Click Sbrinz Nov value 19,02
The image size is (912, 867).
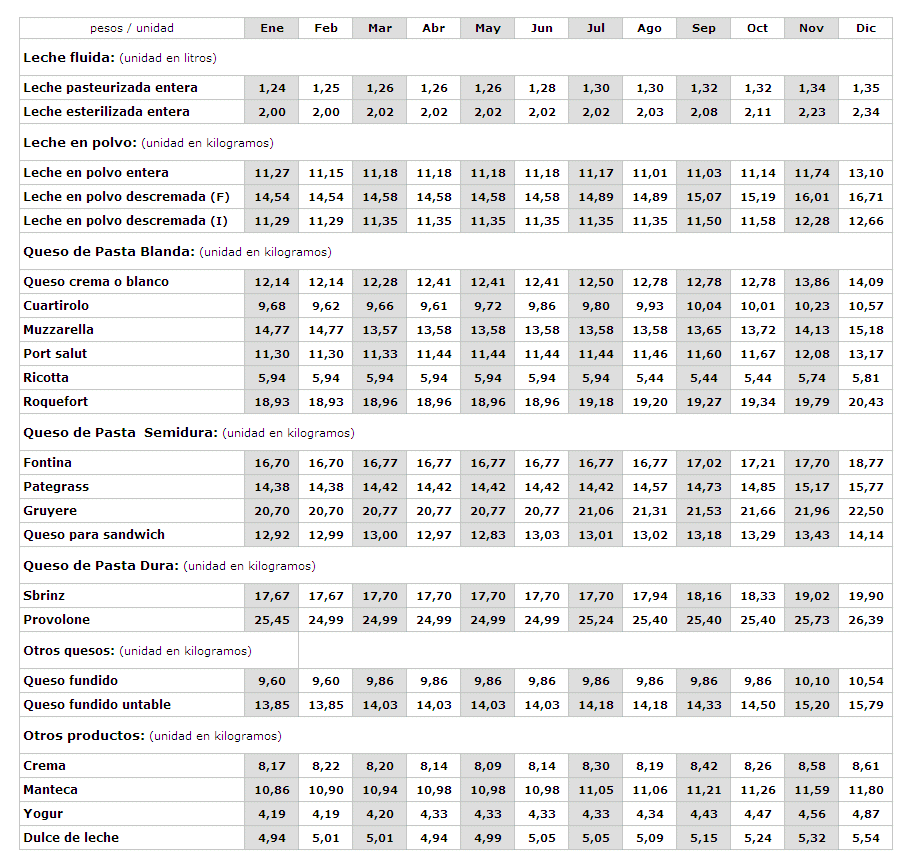(811, 595)
